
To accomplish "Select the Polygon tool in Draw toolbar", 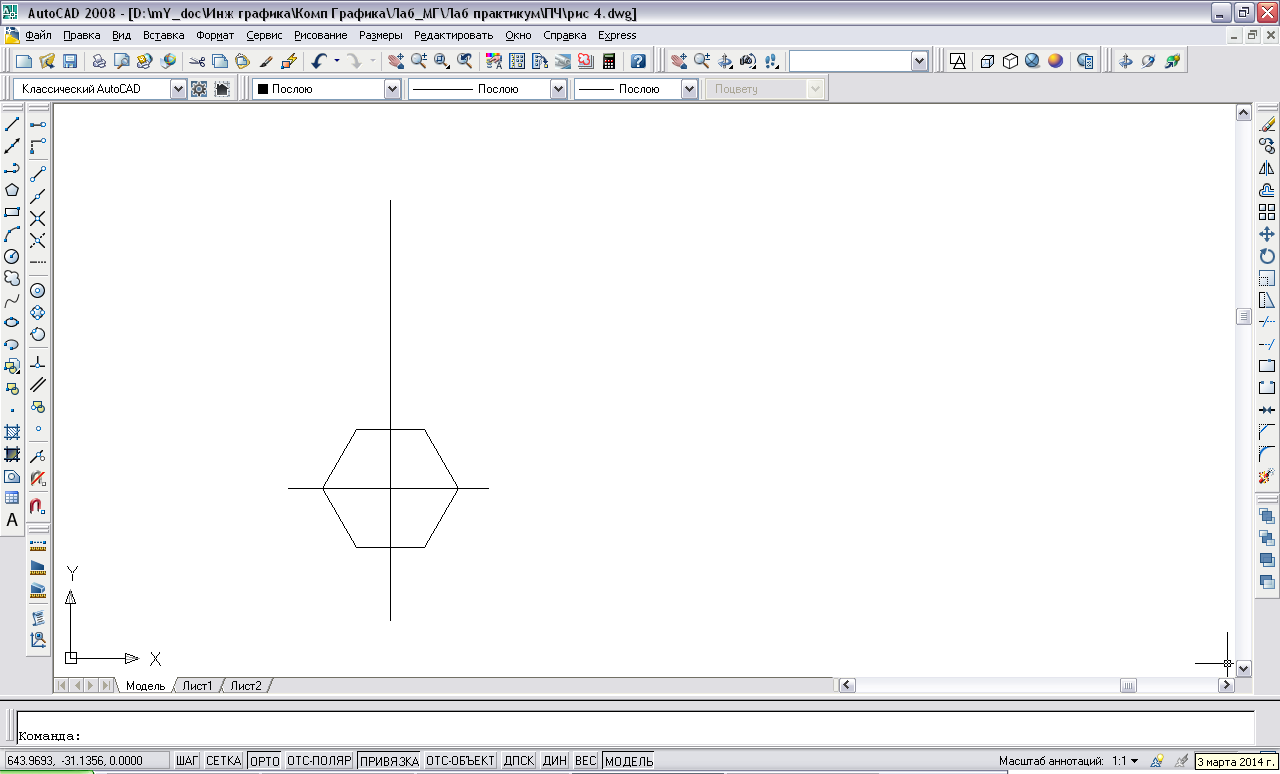I will point(12,190).
